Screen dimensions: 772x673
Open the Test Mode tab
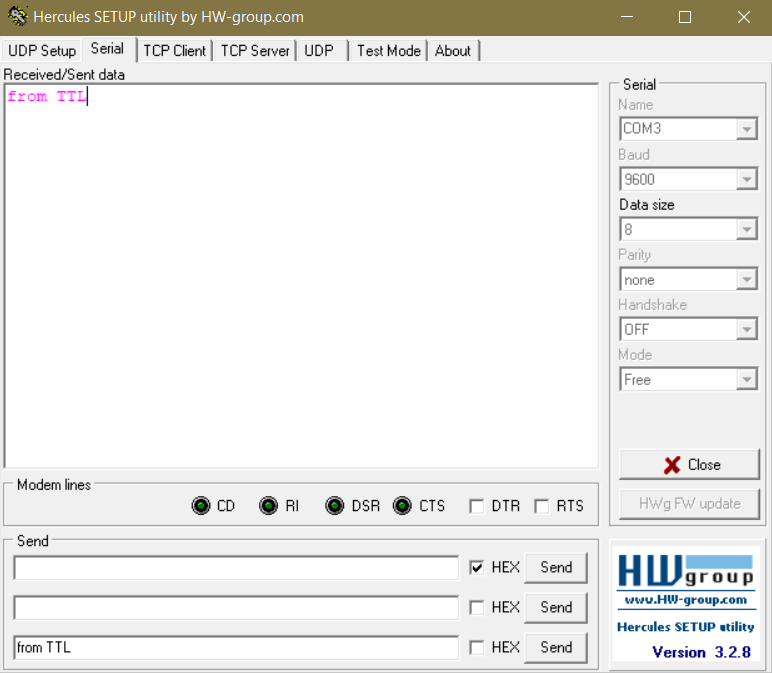(x=388, y=51)
